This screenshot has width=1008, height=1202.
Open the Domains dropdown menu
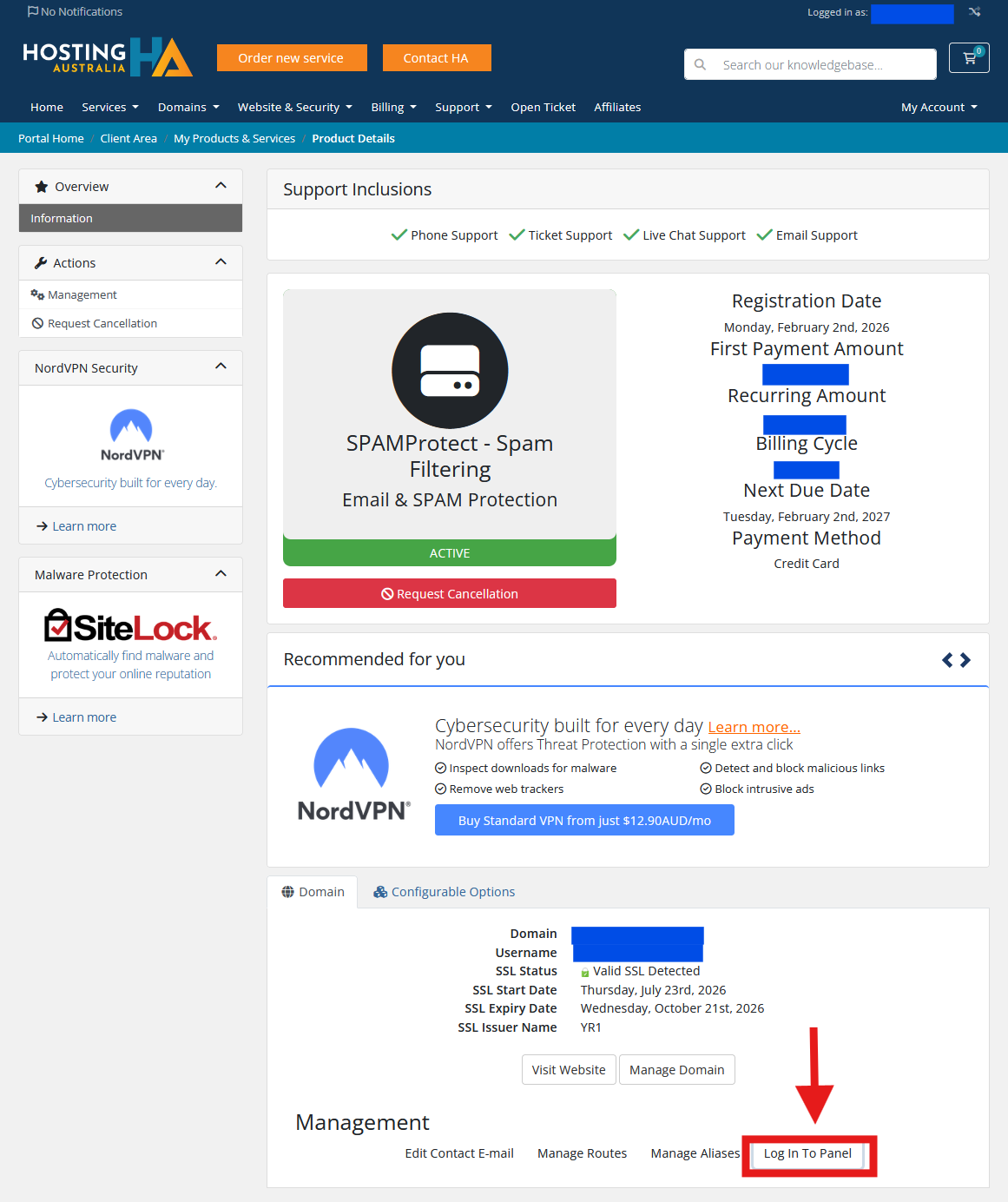pyautogui.click(x=188, y=107)
